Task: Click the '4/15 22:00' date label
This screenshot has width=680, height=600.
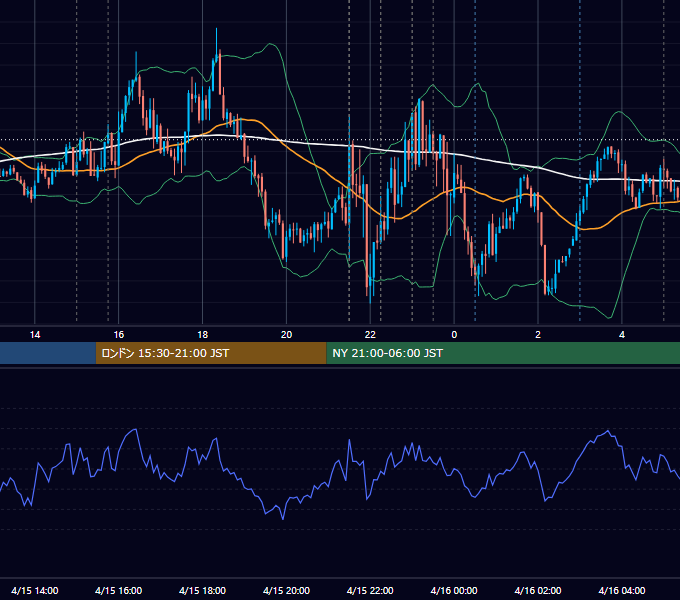Action: coord(370,590)
